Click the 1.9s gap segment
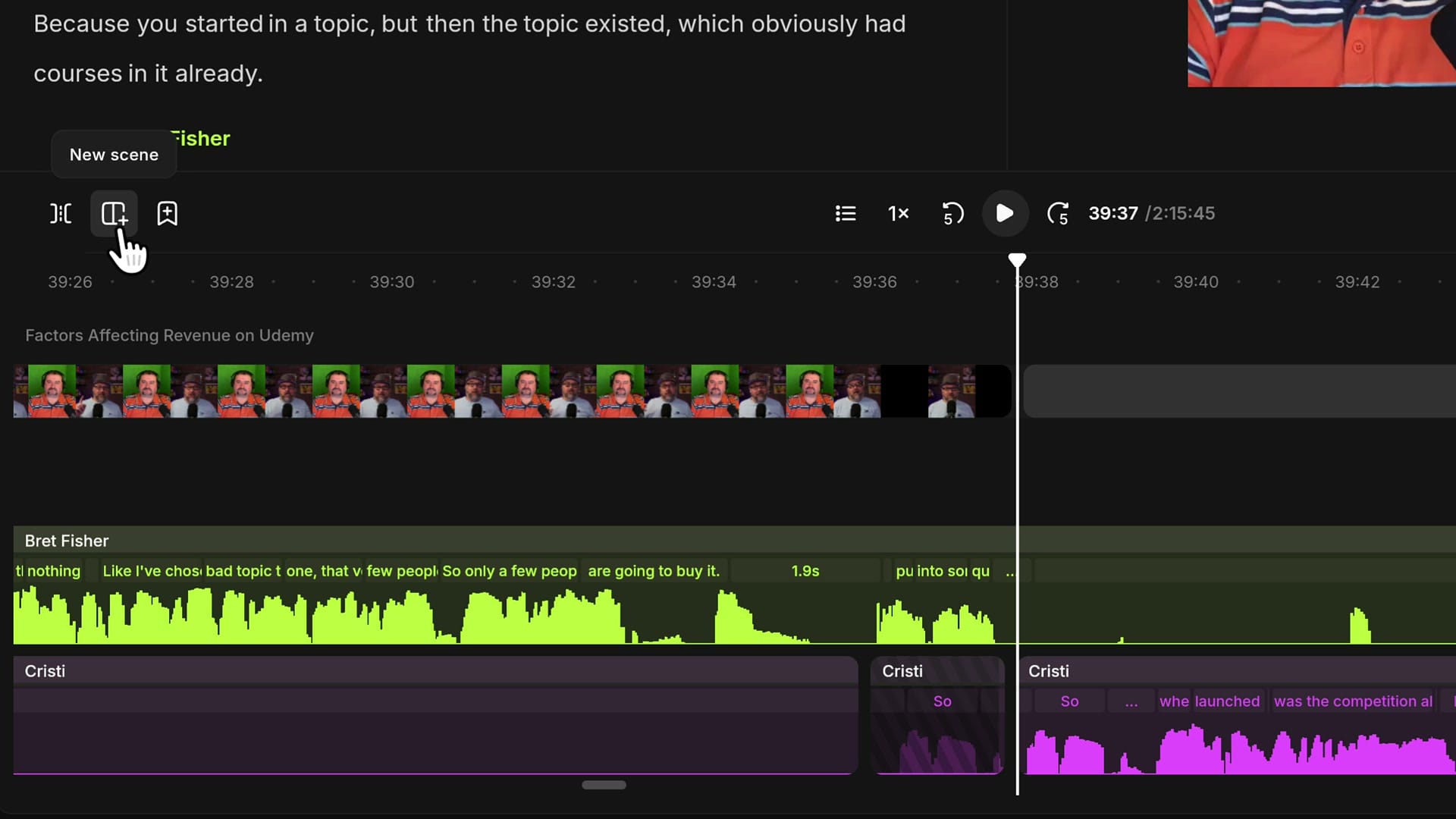Image resolution: width=1456 pixels, height=819 pixels. pyautogui.click(x=805, y=571)
